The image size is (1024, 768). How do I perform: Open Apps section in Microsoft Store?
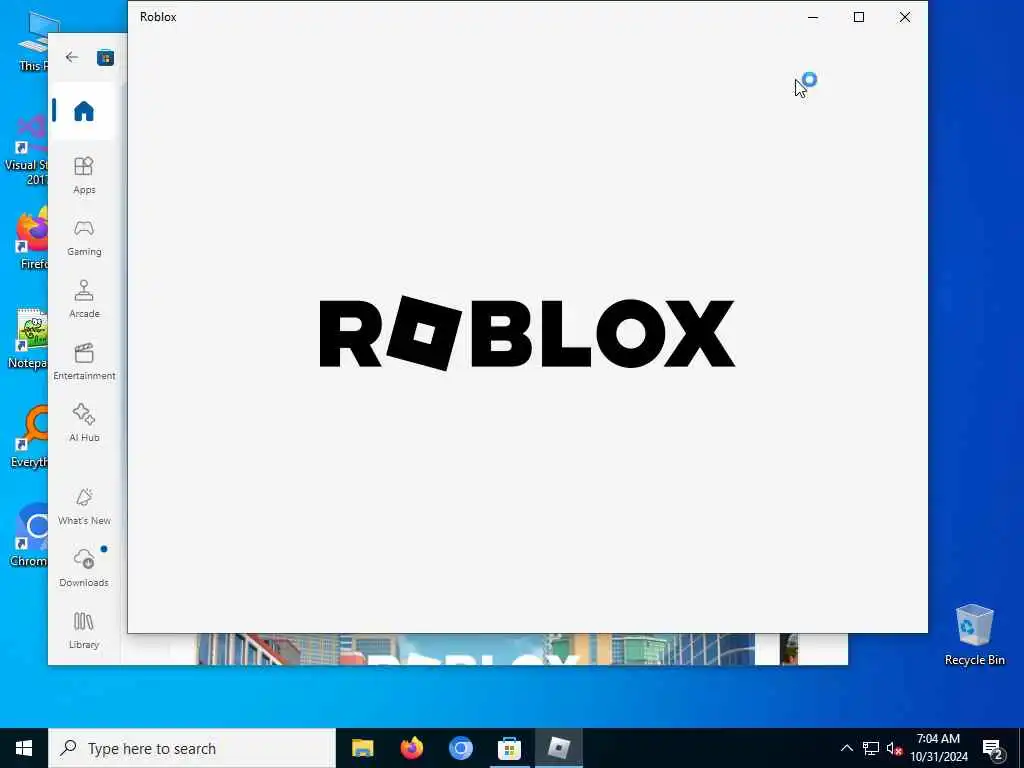click(84, 176)
